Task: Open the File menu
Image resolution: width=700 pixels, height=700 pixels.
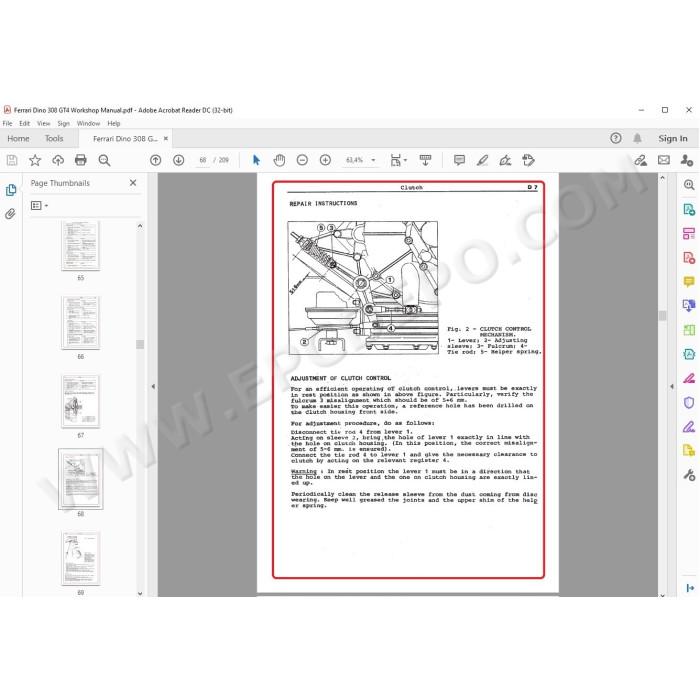Action: click(x=8, y=124)
